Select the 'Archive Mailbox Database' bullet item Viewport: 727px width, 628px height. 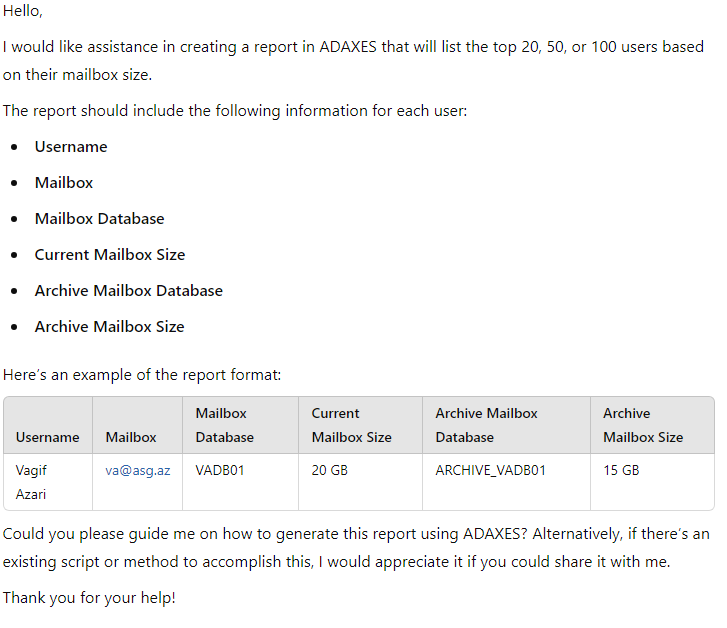[129, 290]
